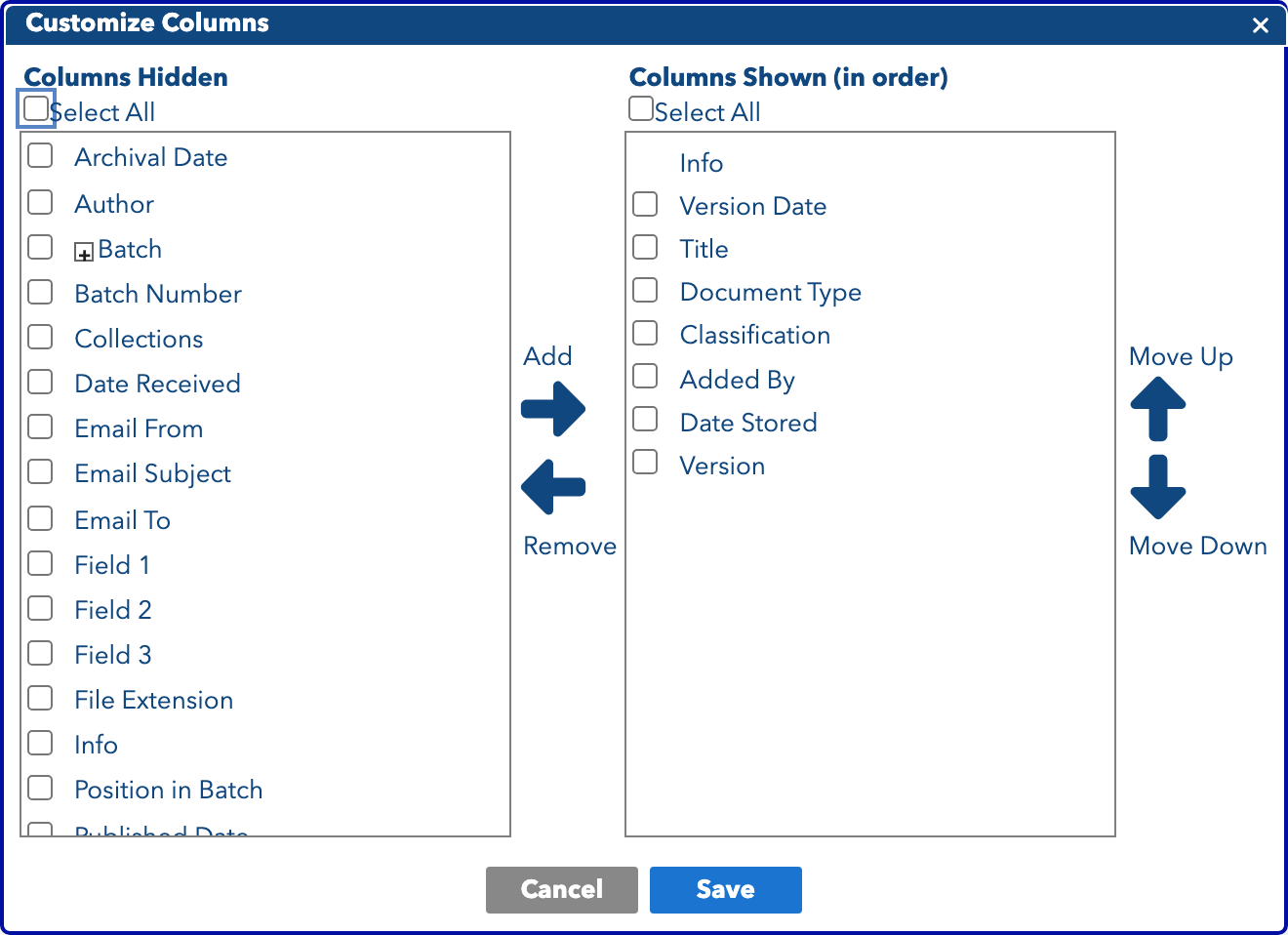Select the Email Subject checkbox
This screenshot has width=1288, height=935.
(x=40, y=472)
